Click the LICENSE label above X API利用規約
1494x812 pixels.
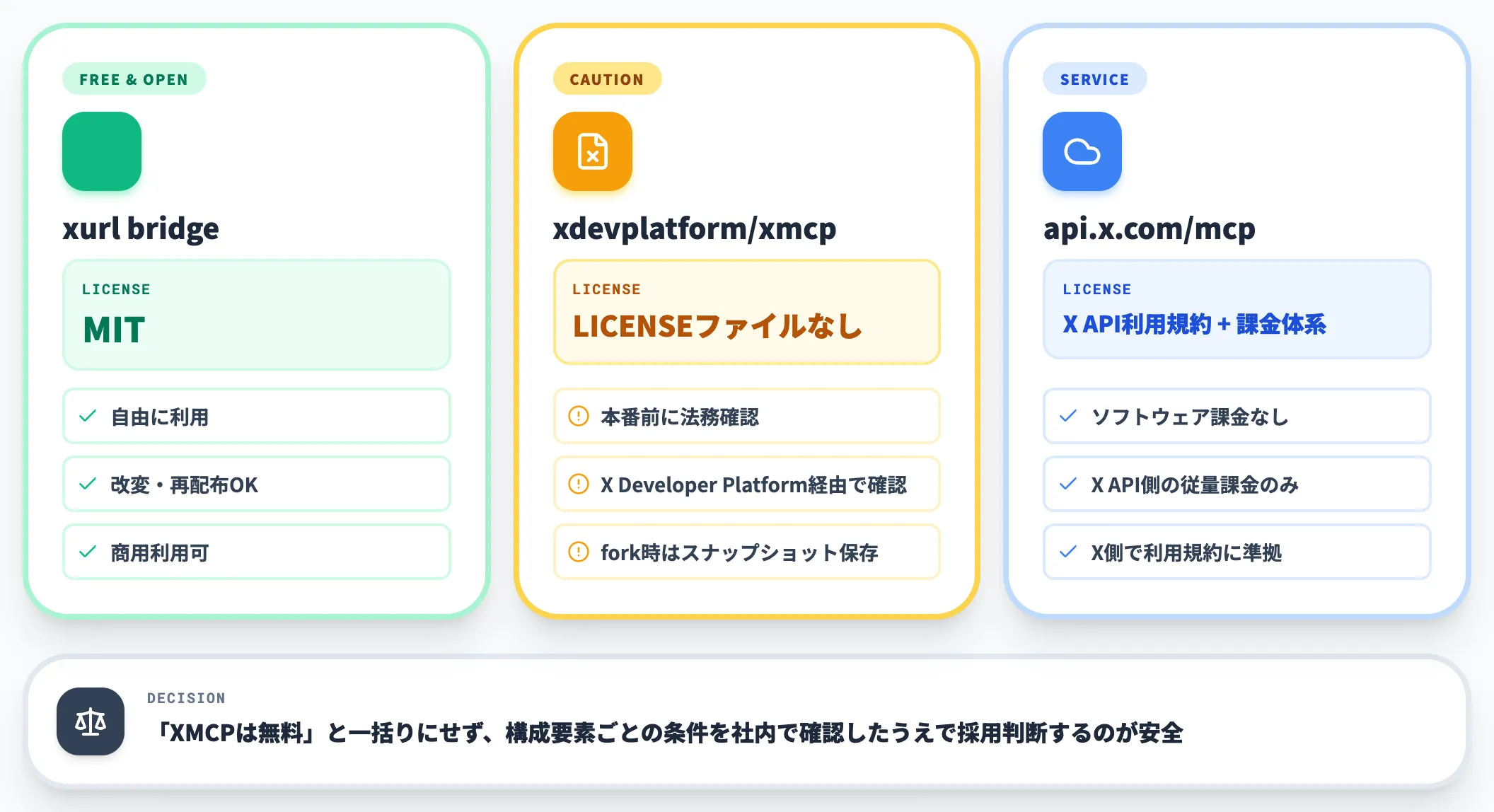1096,289
